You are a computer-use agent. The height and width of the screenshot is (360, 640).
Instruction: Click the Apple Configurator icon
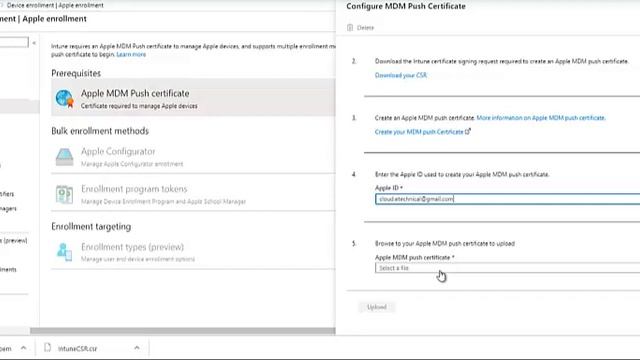click(x=64, y=157)
